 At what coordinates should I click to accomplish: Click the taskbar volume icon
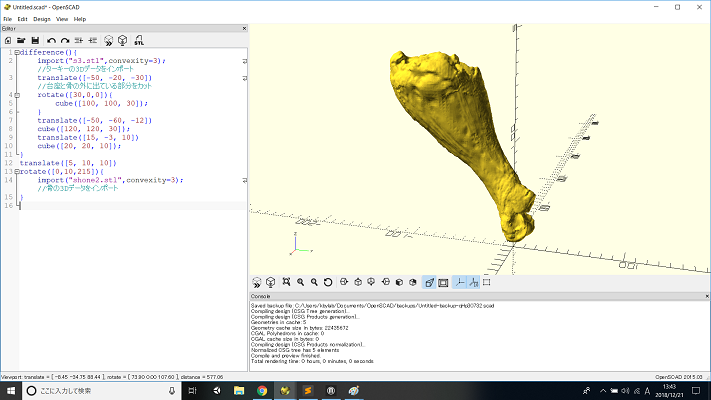click(x=625, y=390)
